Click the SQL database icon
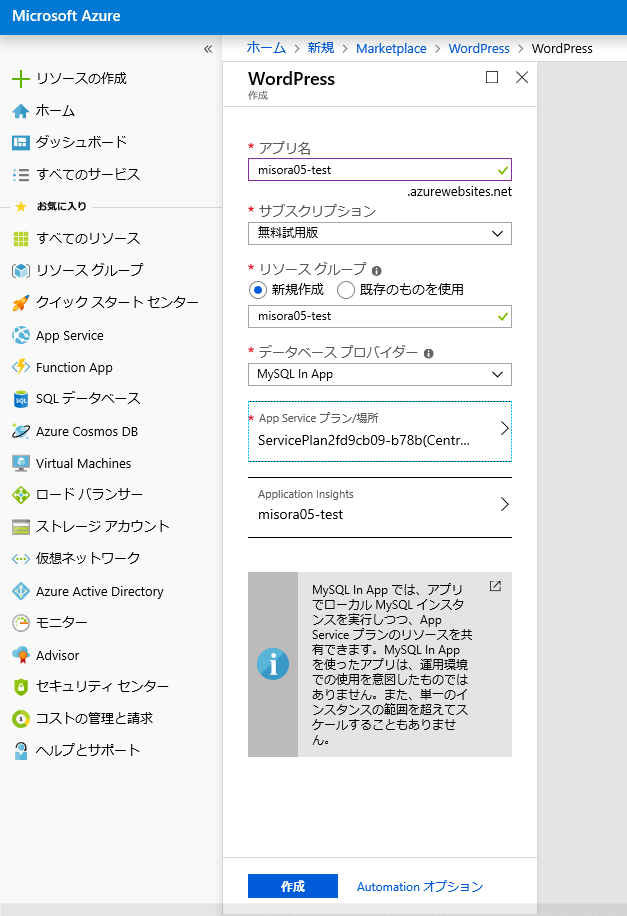Screen dimensions: 627x916 coord(20,400)
